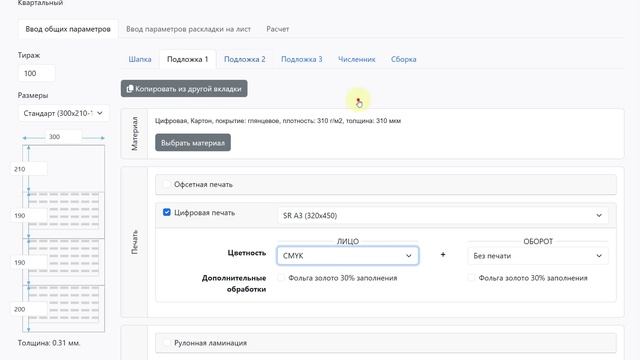The width and height of the screenshot is (640, 360).
Task: Open the 'SR A3 (320x450)' printer dropdown
Action: pos(443,216)
